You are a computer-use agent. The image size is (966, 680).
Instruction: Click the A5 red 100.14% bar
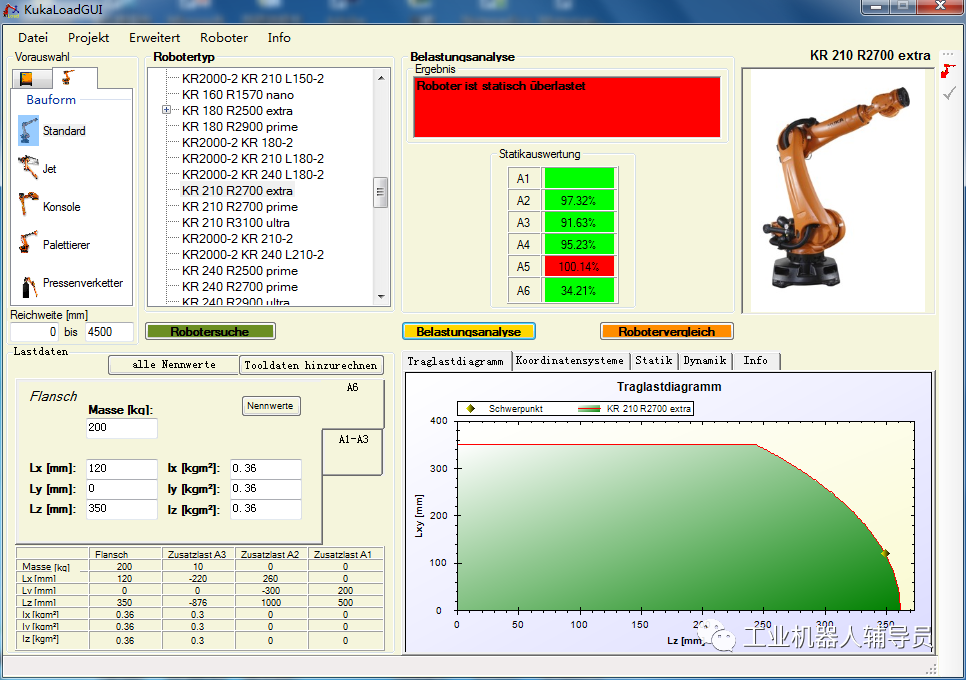point(579,267)
